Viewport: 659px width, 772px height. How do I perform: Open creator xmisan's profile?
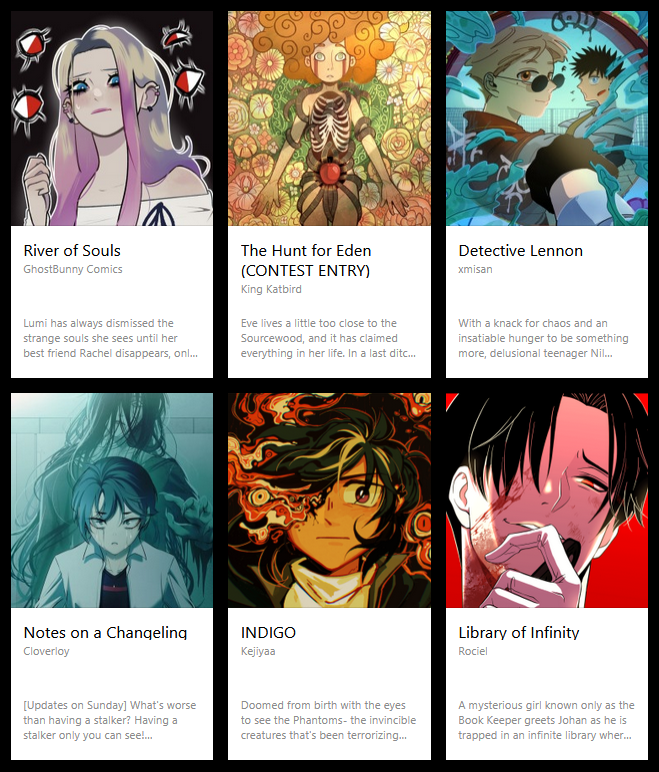(x=475, y=269)
